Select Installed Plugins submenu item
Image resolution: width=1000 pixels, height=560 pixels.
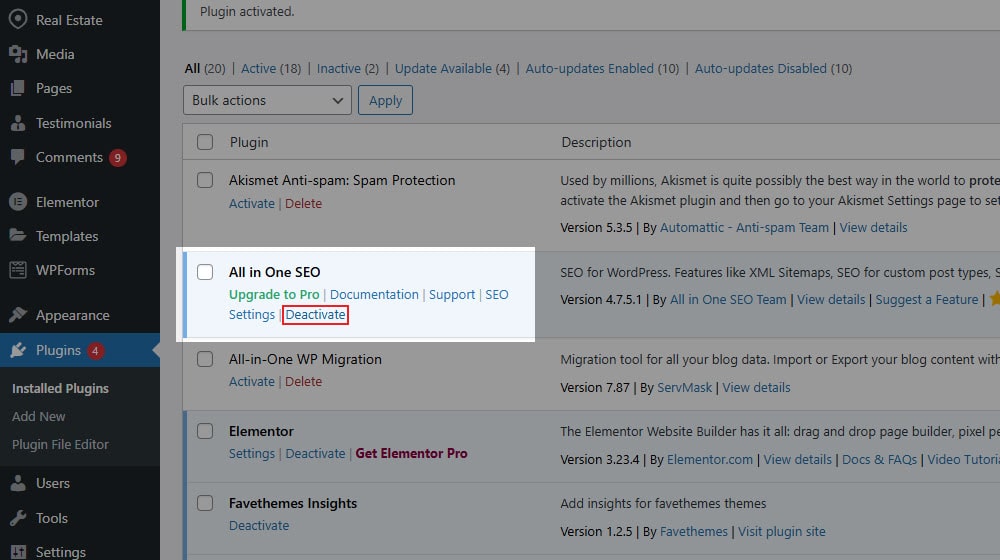[60, 388]
